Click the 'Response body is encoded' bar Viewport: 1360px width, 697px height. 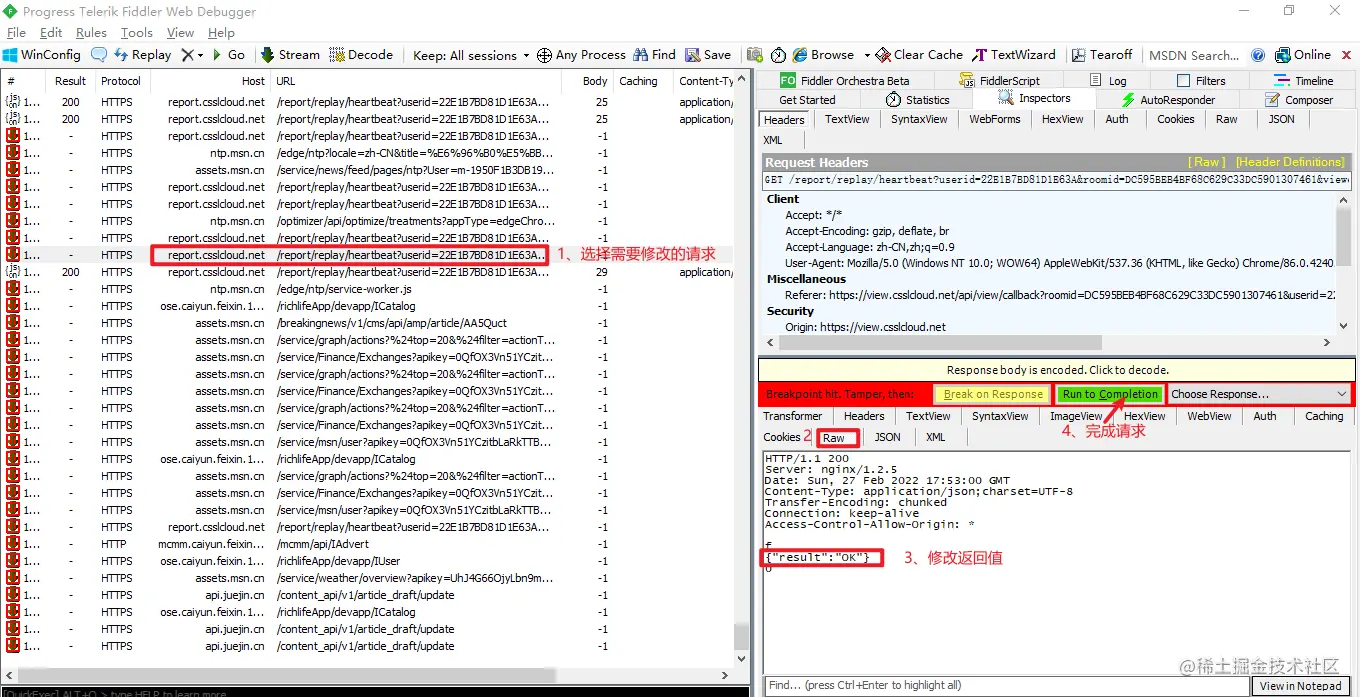(x=1057, y=370)
